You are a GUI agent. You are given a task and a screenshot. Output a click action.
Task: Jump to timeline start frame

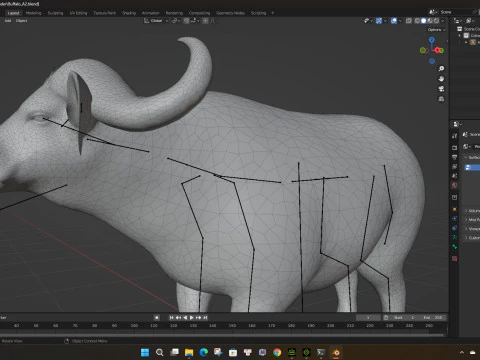[x=171, y=318]
